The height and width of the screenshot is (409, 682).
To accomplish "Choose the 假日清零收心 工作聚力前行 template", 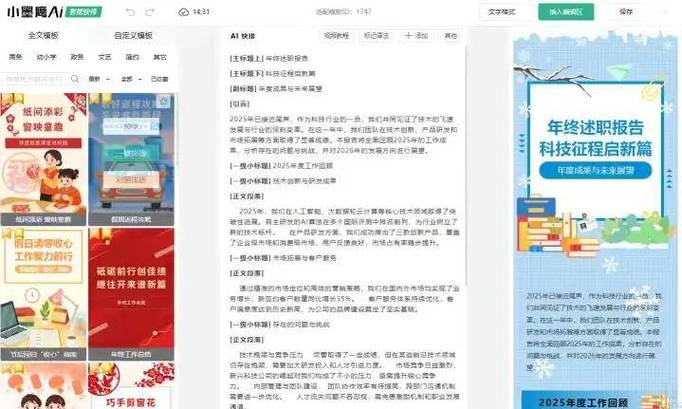I will click(43, 294).
